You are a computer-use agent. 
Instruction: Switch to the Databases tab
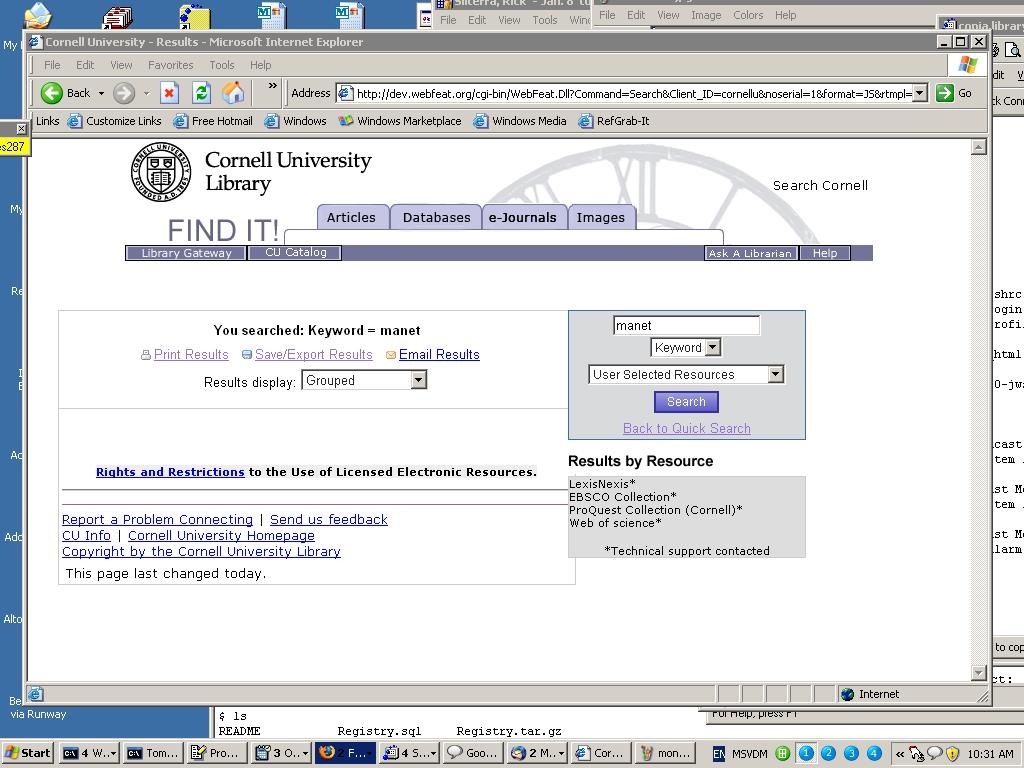(436, 217)
